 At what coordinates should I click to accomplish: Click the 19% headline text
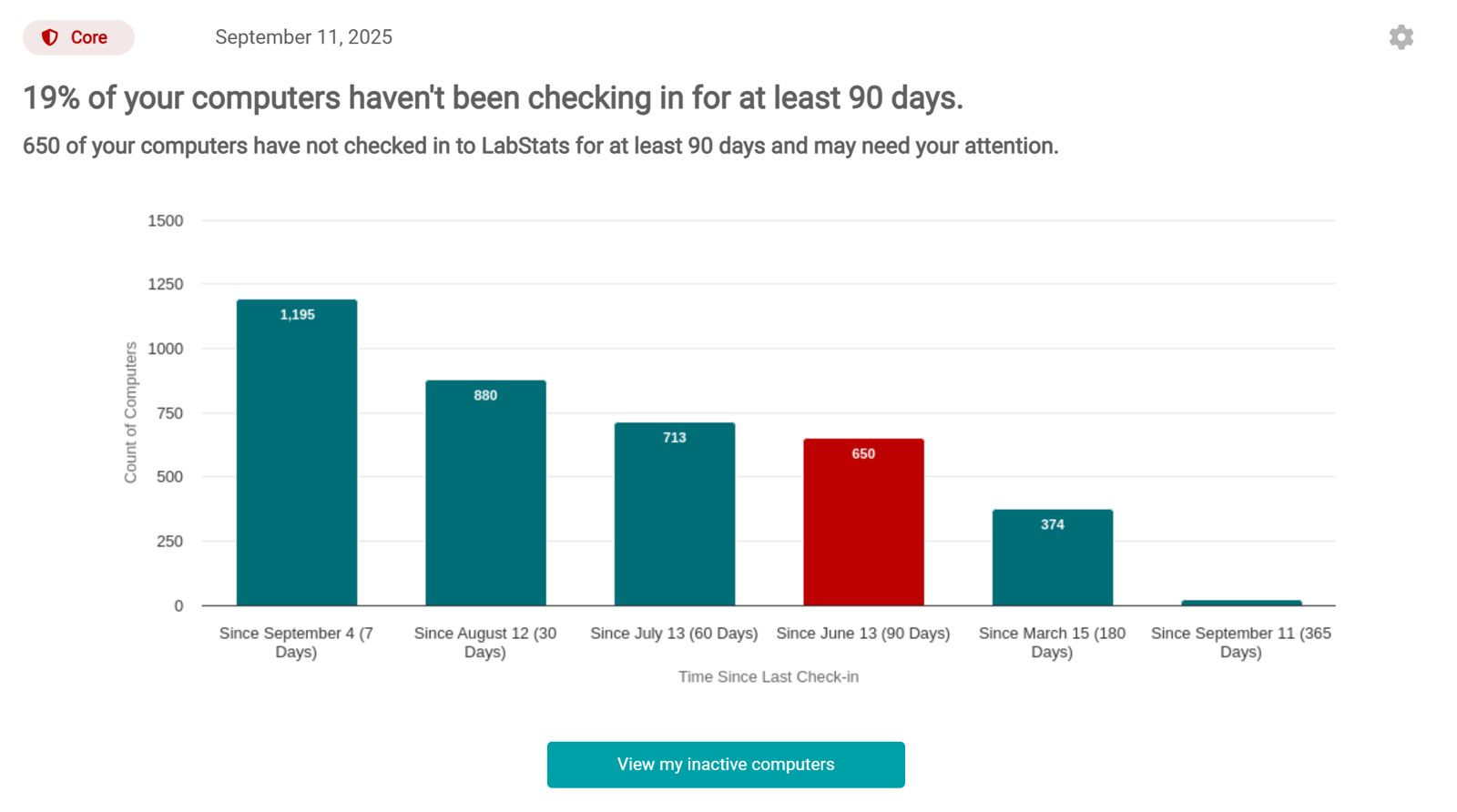pyautogui.click(x=493, y=97)
